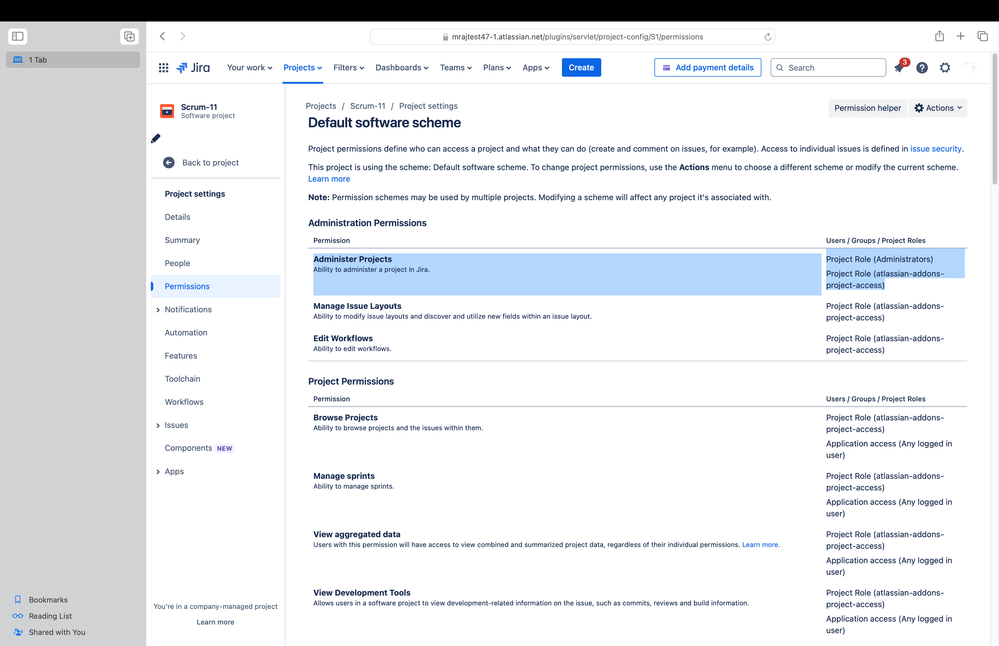
Task: Open the Apps dropdown in top nav
Action: coord(535,68)
